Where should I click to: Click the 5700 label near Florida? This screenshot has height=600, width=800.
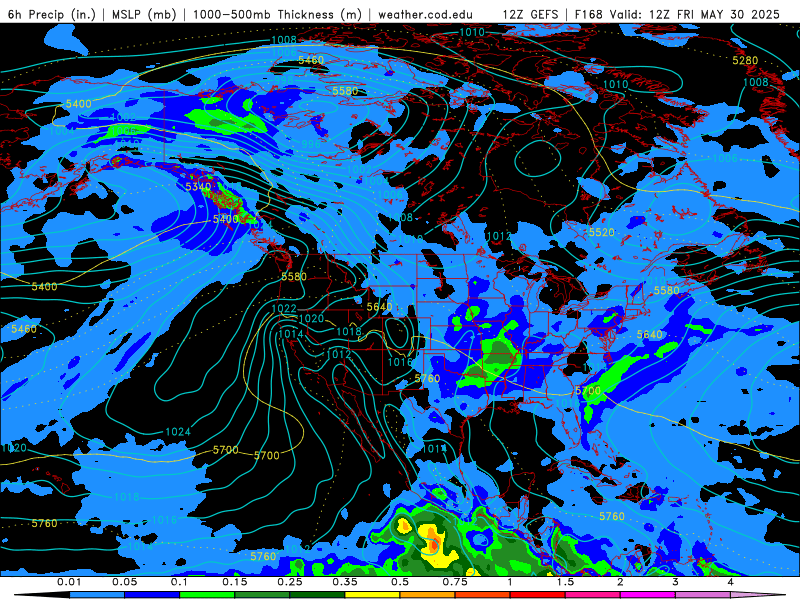(588, 391)
